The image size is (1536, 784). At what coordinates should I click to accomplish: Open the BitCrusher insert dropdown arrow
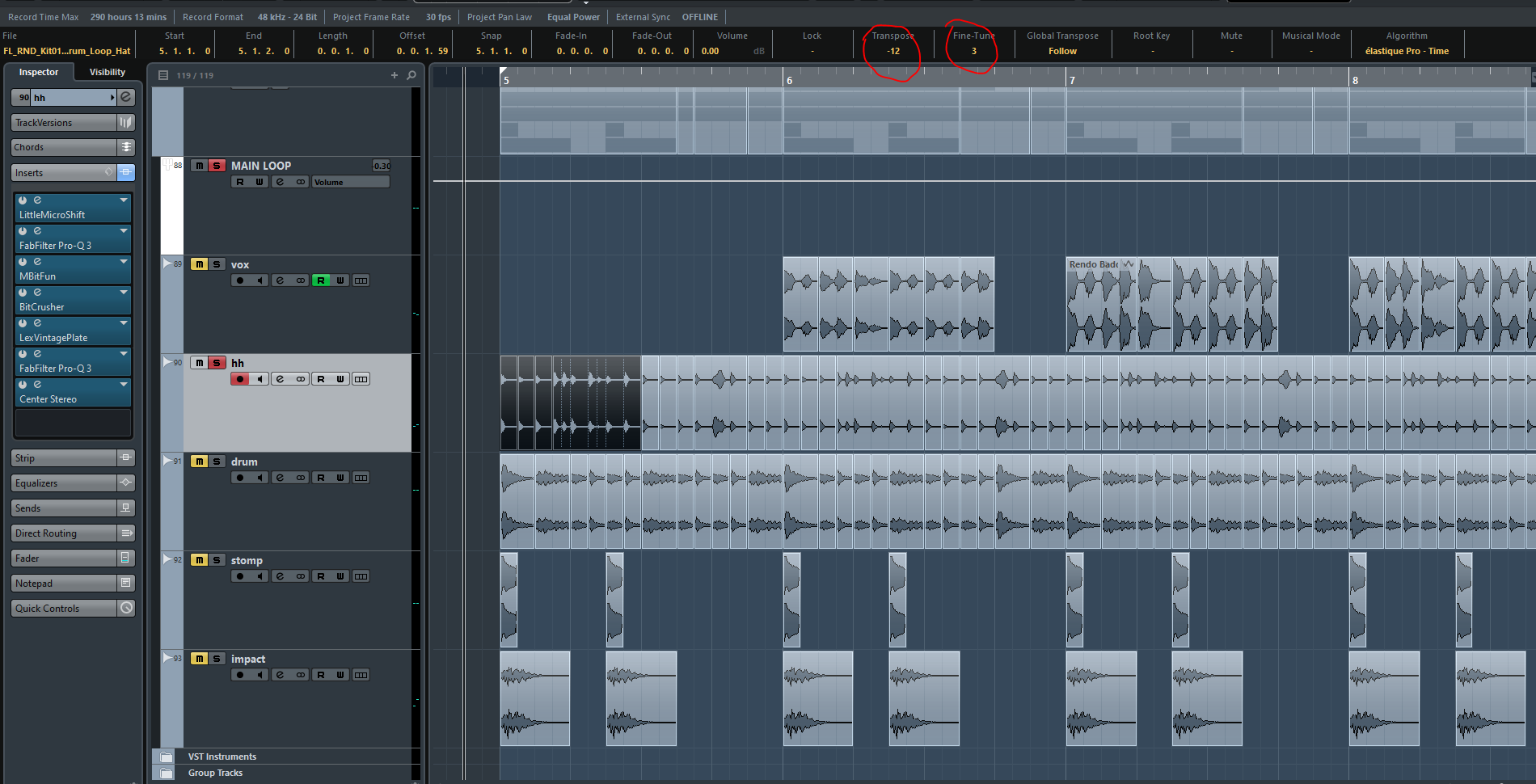124,292
